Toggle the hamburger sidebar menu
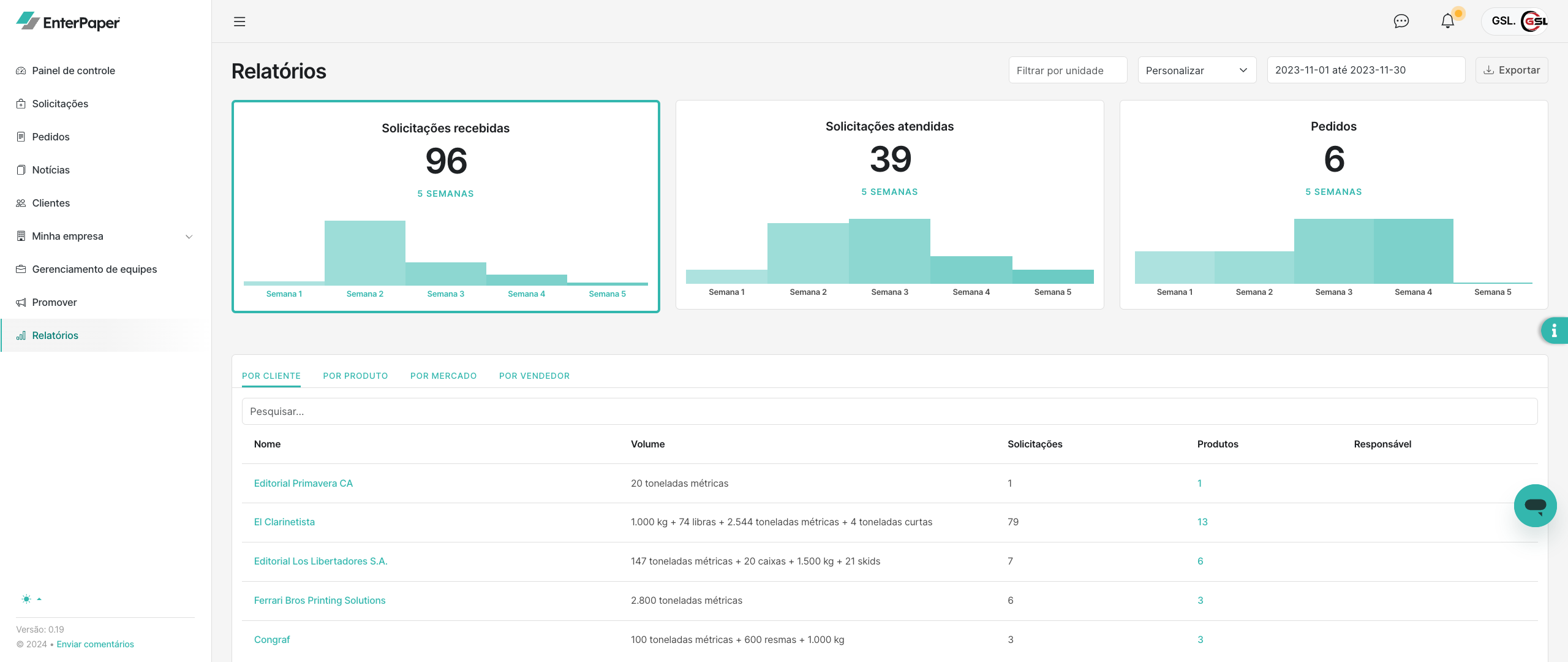 coord(239,21)
